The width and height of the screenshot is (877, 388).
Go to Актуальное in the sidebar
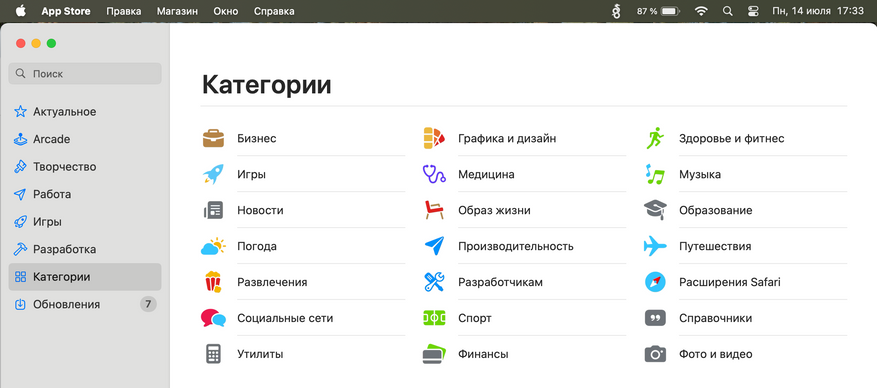[85, 112]
